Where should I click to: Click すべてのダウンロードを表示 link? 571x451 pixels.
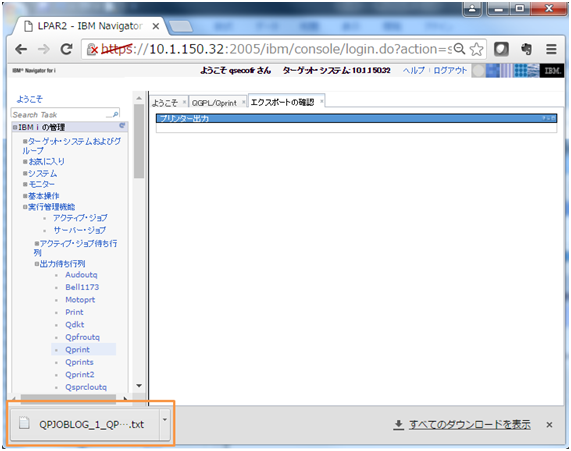coord(469,424)
